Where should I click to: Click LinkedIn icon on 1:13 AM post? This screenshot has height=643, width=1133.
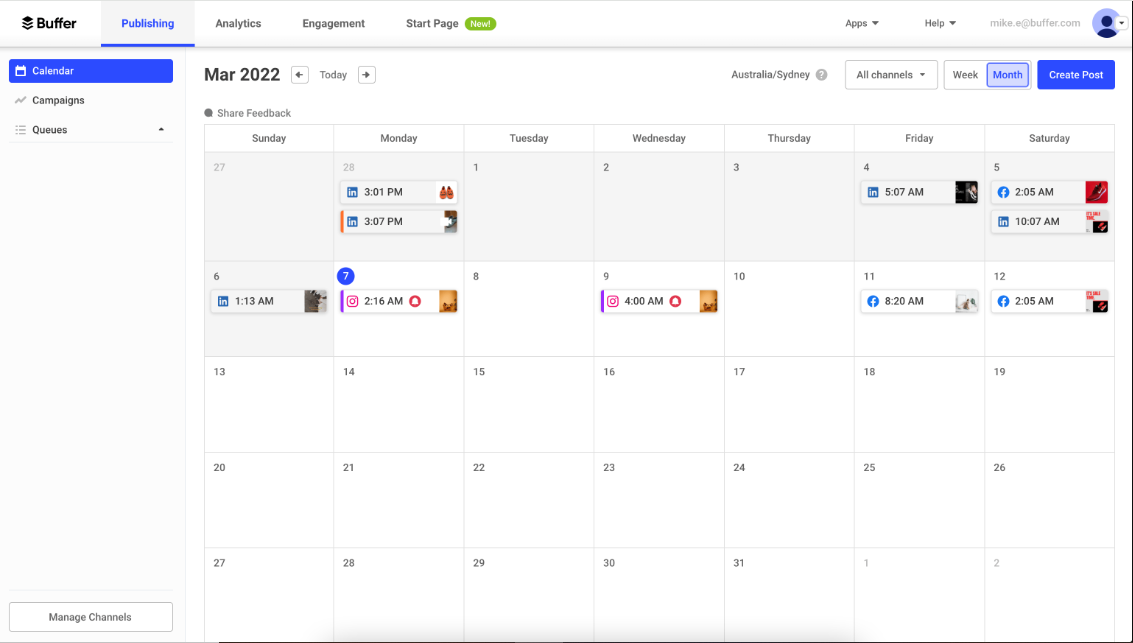(x=223, y=301)
